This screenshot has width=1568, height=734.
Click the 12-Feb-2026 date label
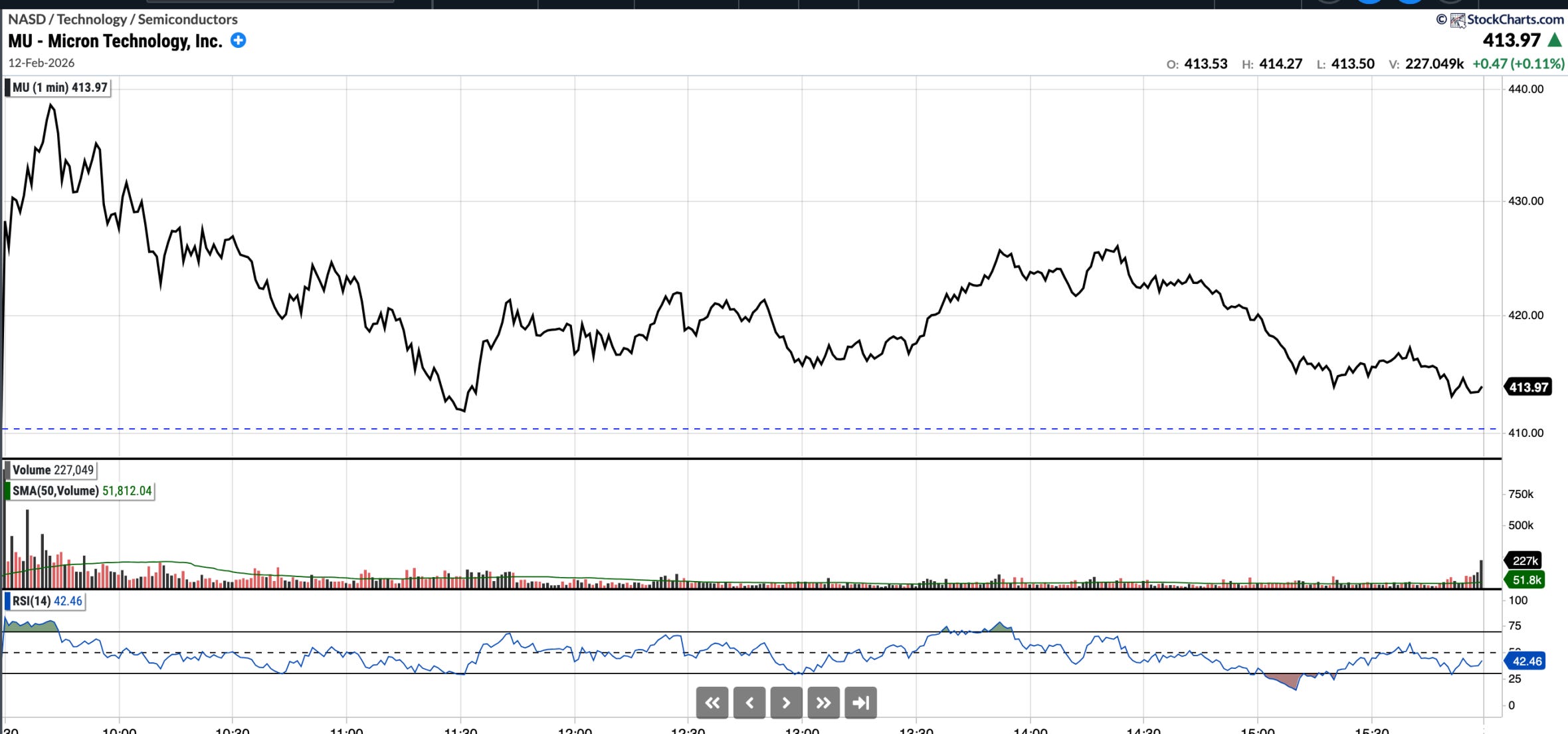click(x=41, y=63)
